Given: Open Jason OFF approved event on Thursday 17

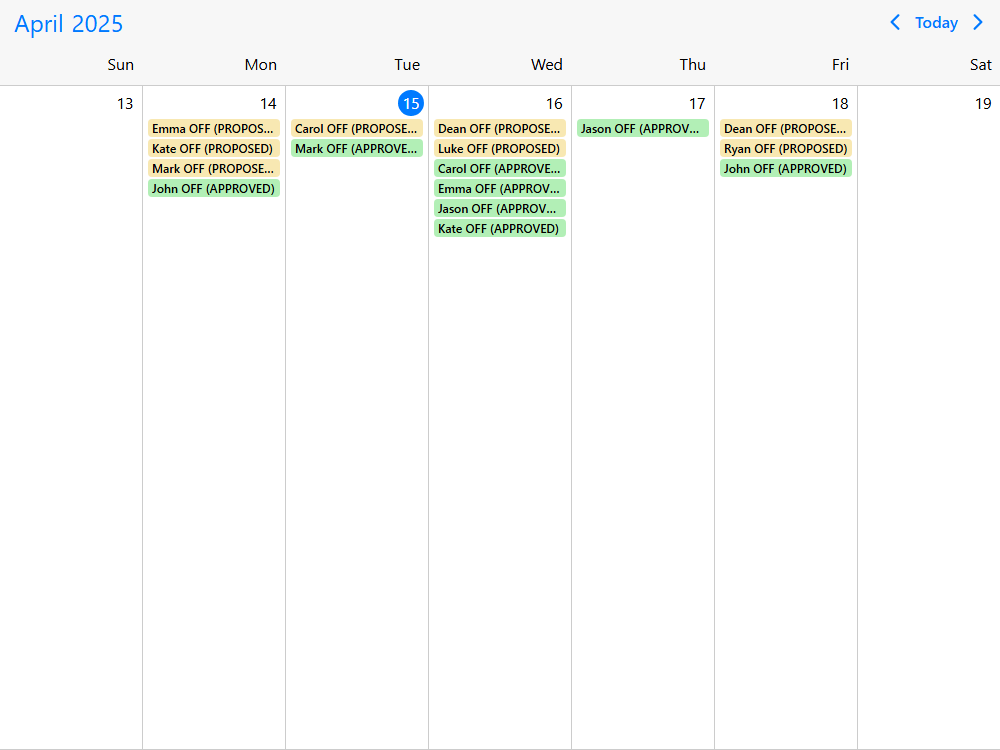Looking at the screenshot, I should [x=642, y=128].
